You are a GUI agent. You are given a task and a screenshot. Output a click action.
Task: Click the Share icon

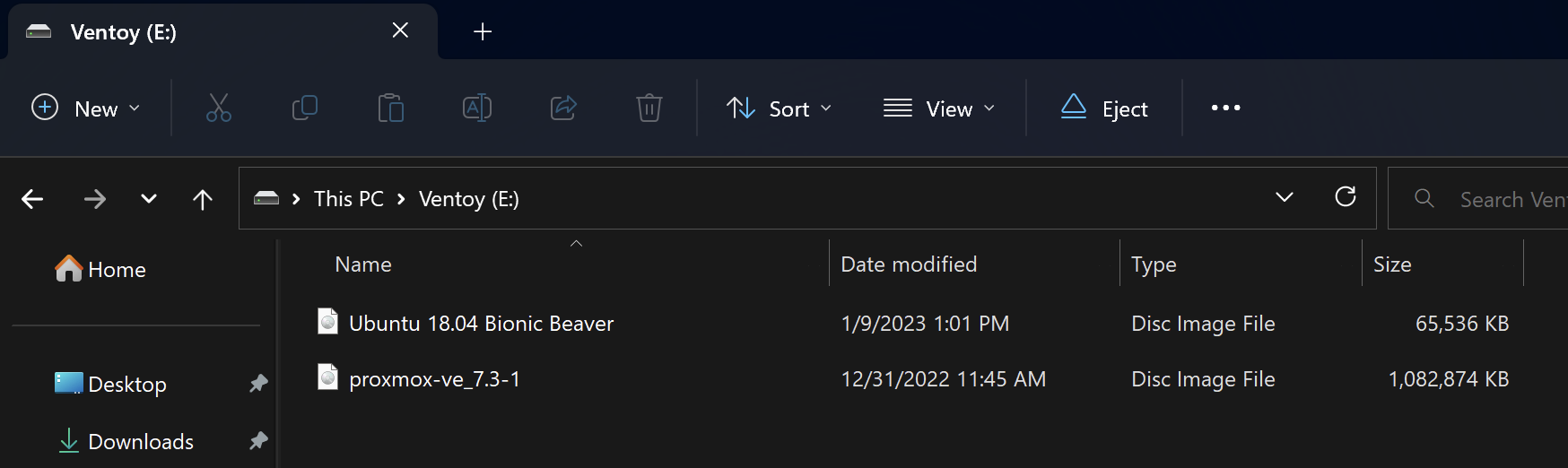(x=562, y=108)
